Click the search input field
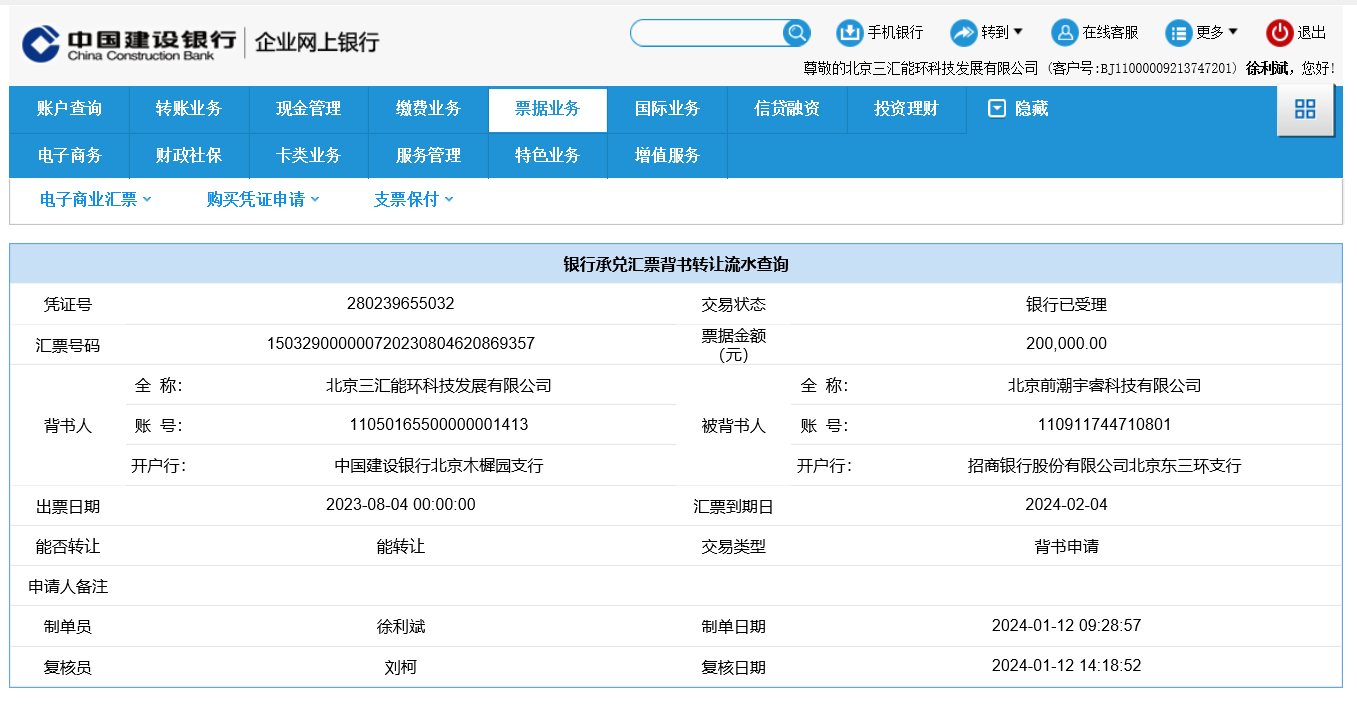This screenshot has width=1357, height=716. pyautogui.click(x=706, y=33)
